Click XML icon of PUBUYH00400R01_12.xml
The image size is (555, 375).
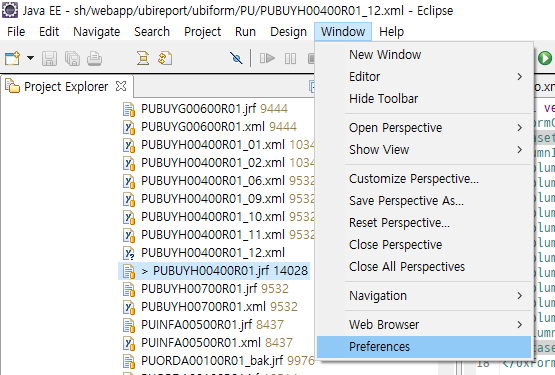pyautogui.click(x=129, y=253)
